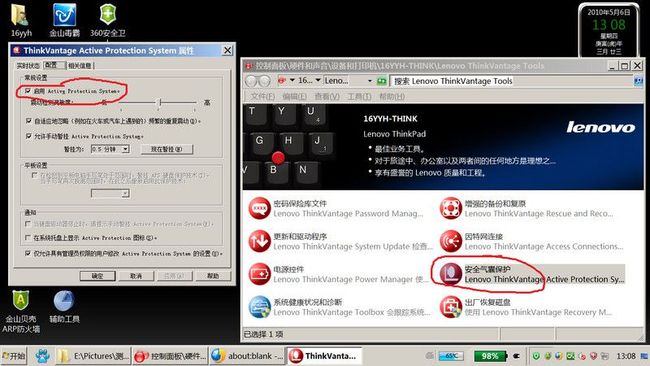650x366 pixels.
Task: Click 开始 Start button
Action: click(14, 356)
